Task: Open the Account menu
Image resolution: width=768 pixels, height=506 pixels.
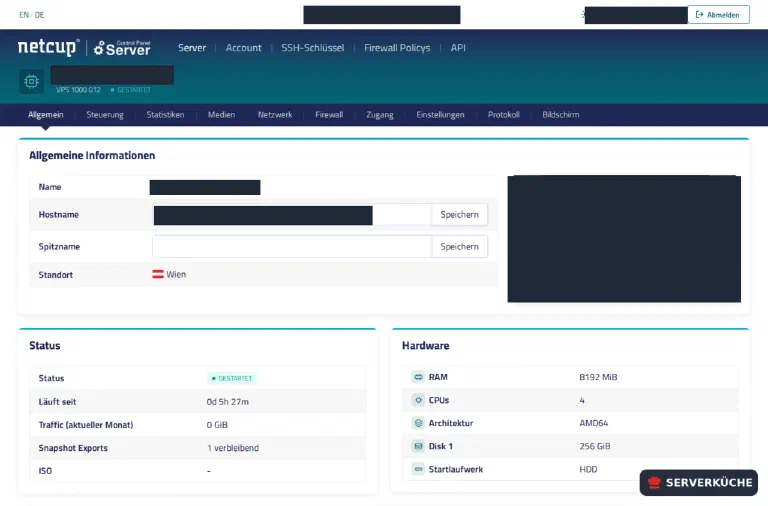Action: point(243,48)
